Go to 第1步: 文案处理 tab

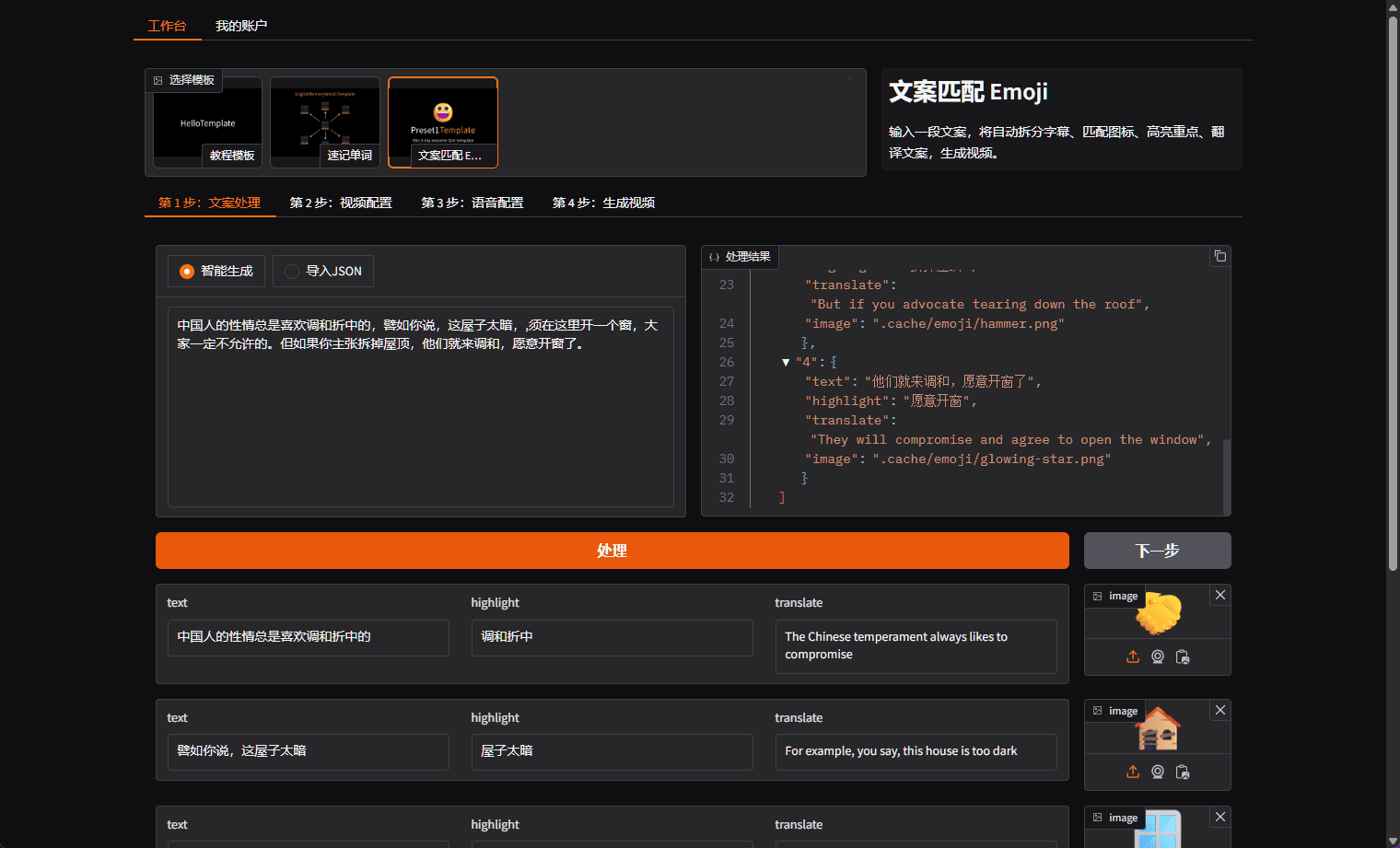click(210, 203)
